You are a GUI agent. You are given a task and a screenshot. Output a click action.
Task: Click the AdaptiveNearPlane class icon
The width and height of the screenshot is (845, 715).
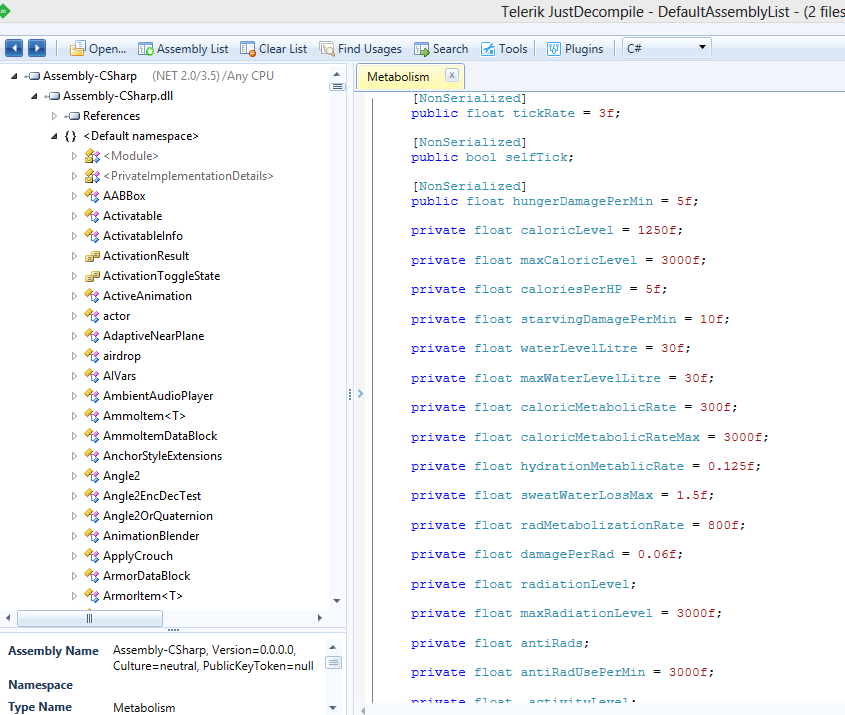[92, 336]
